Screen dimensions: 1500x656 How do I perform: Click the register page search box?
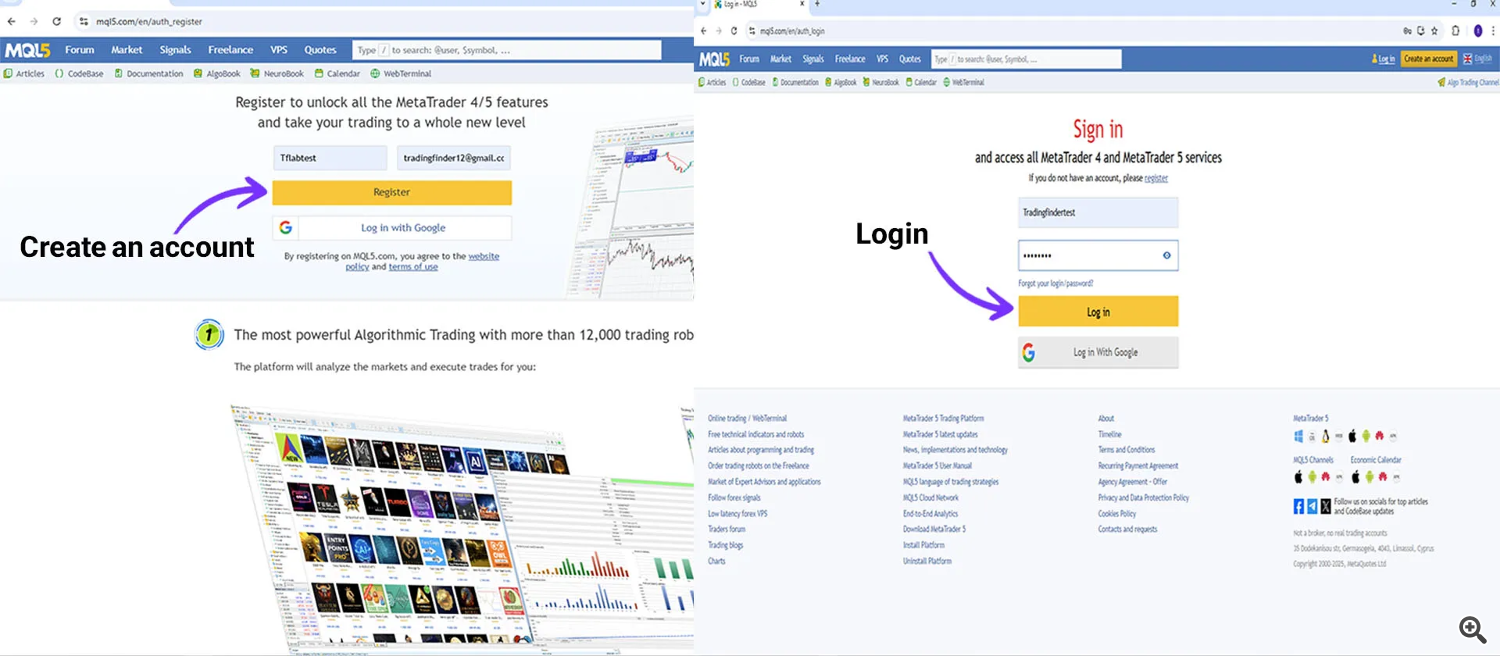507,50
